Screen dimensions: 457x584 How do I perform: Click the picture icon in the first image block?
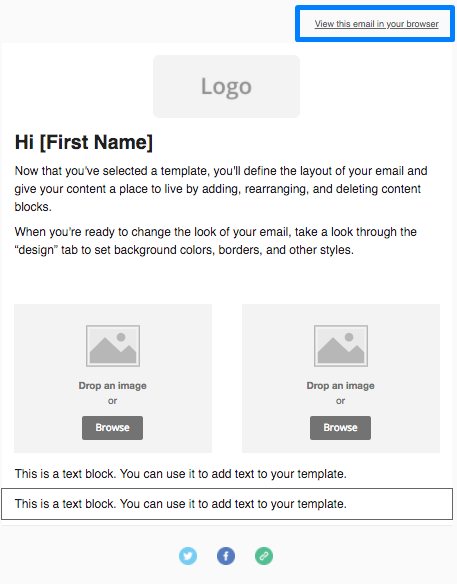[x=113, y=346]
